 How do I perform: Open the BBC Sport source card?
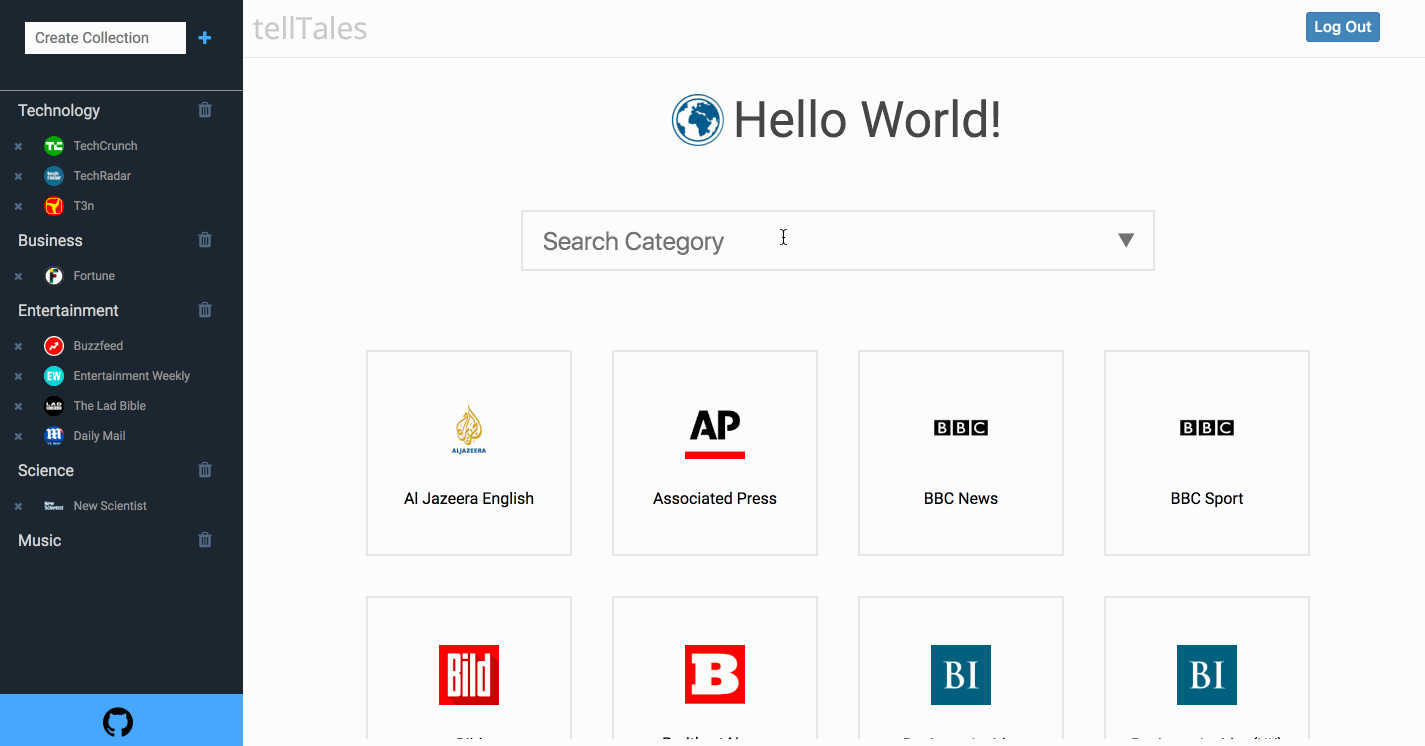point(1207,453)
